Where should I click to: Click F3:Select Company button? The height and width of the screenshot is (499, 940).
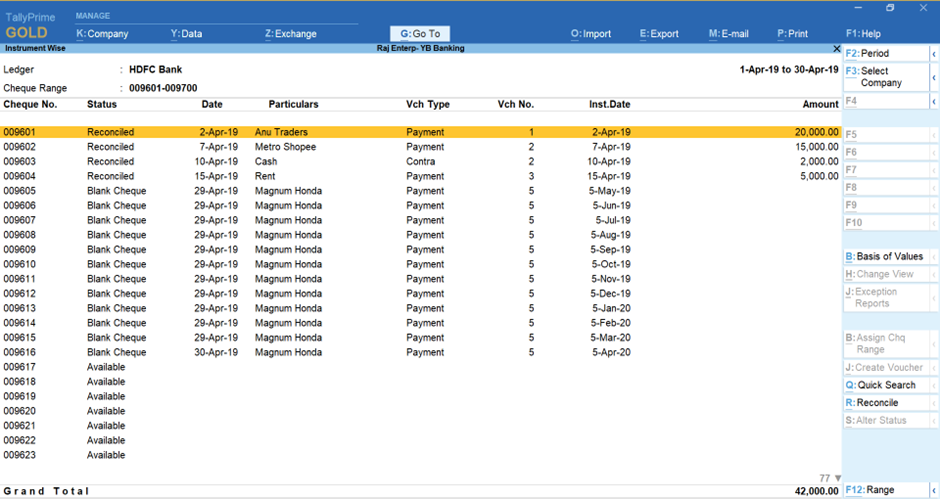[886, 77]
